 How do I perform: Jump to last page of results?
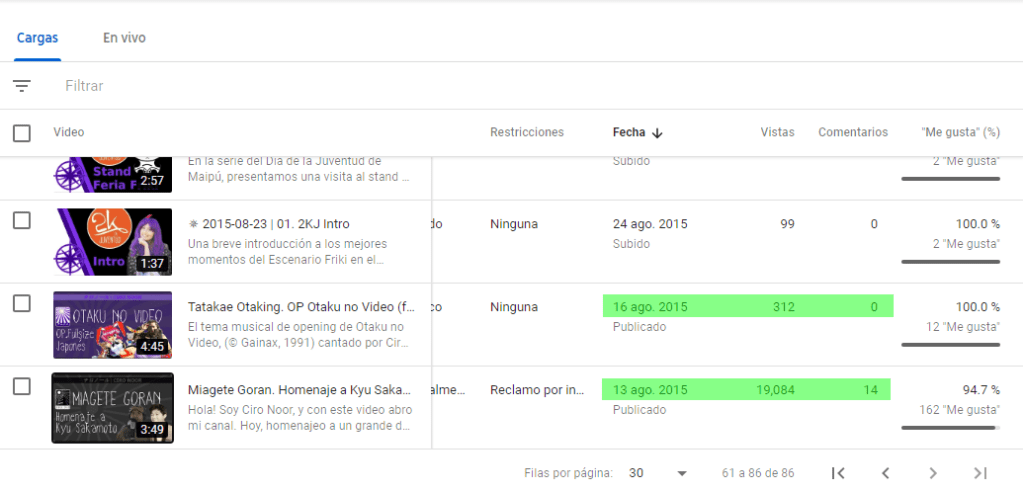(x=980, y=473)
